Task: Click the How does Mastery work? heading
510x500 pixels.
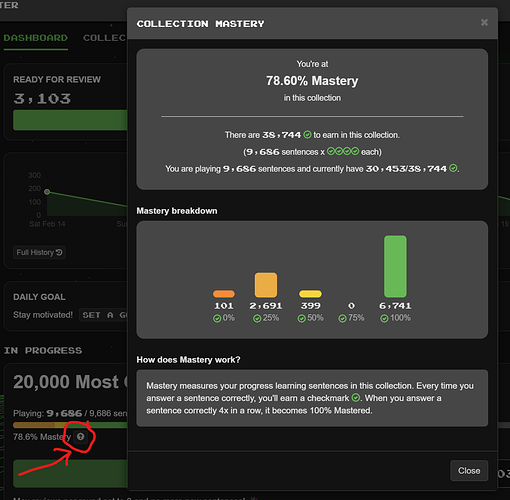Action: (x=188, y=360)
